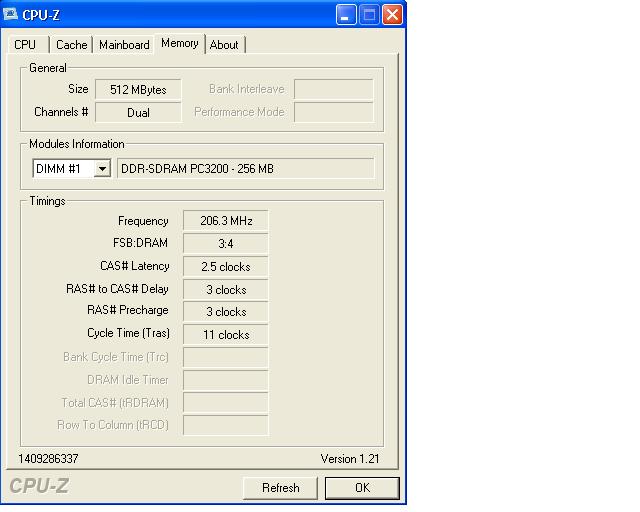The height and width of the screenshot is (512, 640).
Task: Open the Cache tab
Action: [71, 45]
